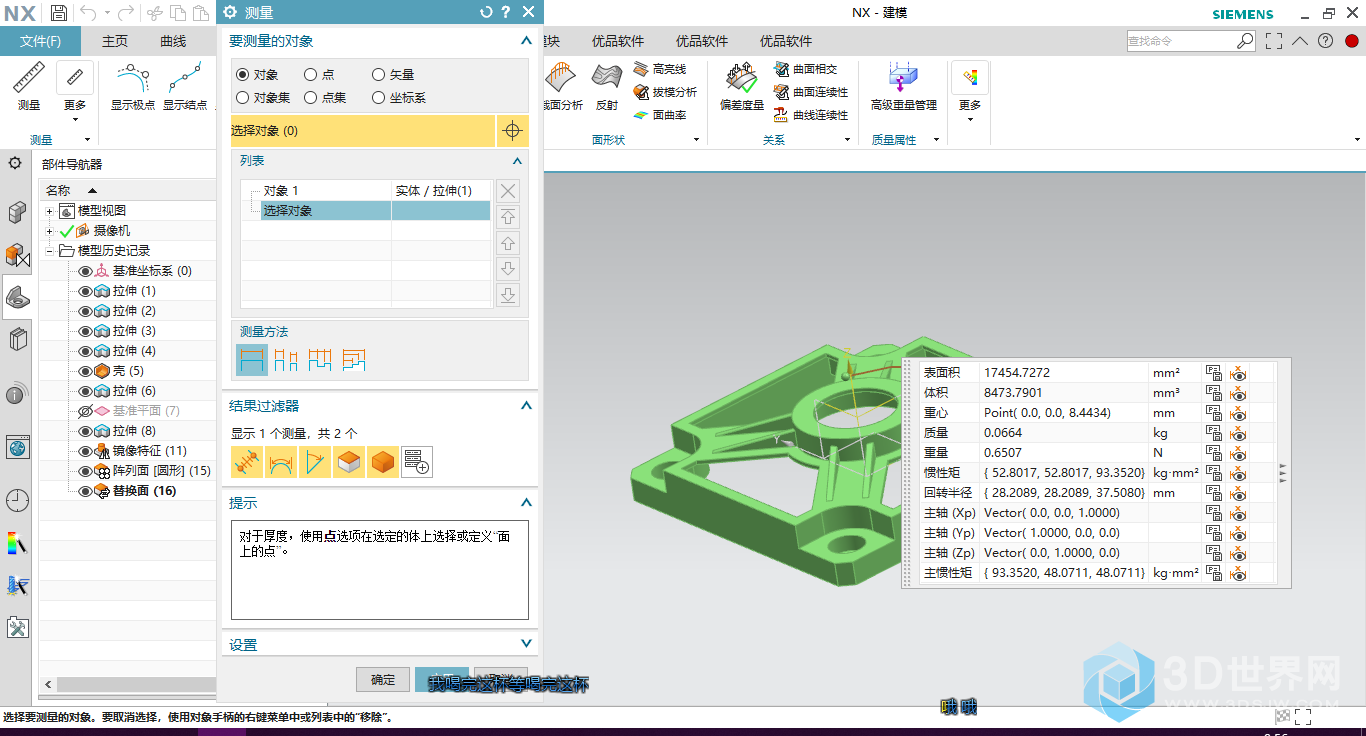Image resolution: width=1366 pixels, height=736 pixels.
Task: Click the 8473.7901 volume value
Action: click(x=1013, y=393)
